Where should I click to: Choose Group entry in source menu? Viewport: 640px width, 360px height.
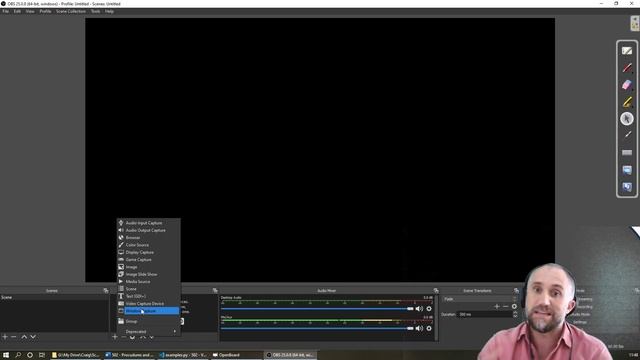(x=149, y=321)
